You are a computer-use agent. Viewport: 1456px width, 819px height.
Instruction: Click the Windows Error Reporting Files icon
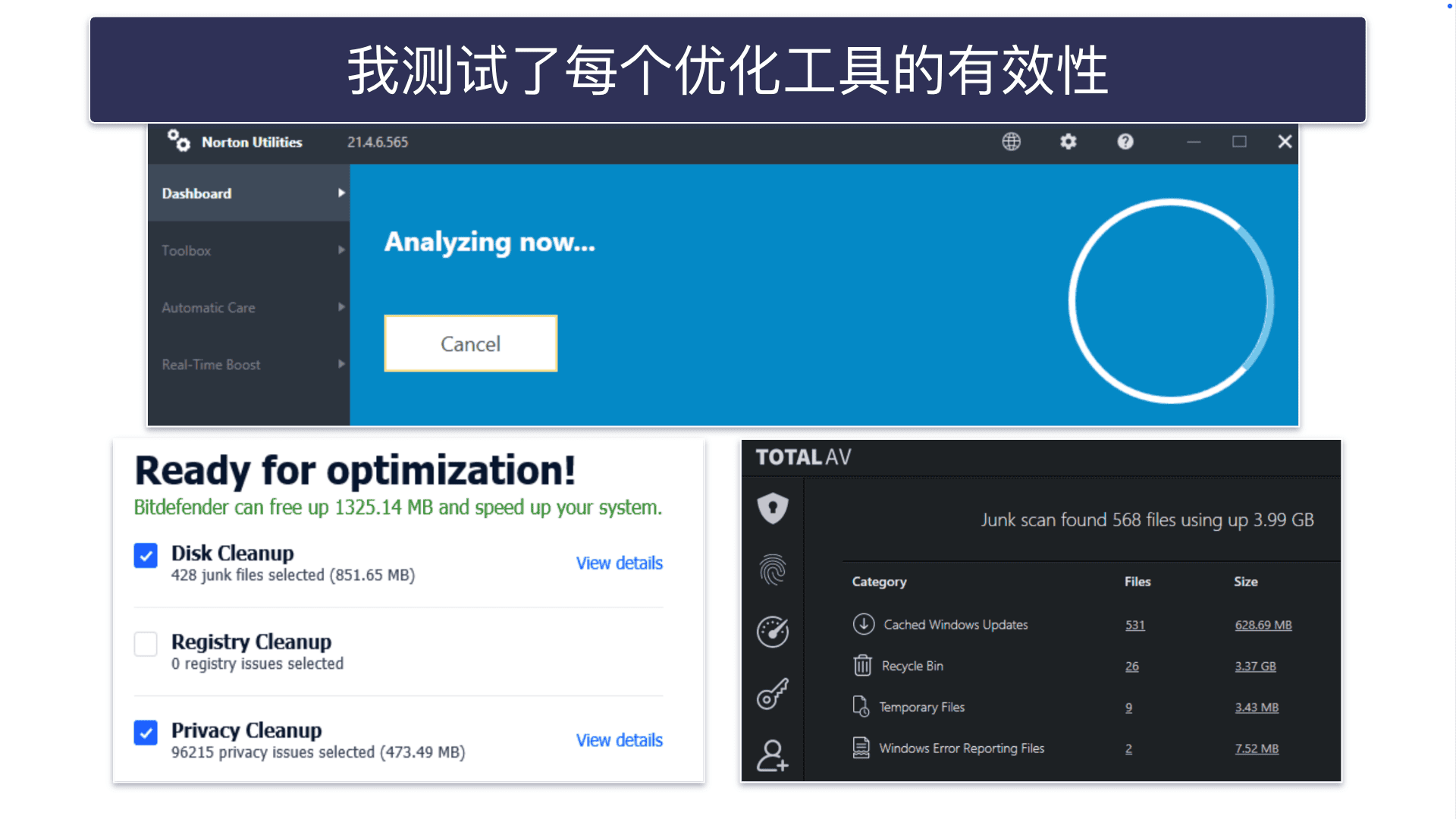coord(861,748)
